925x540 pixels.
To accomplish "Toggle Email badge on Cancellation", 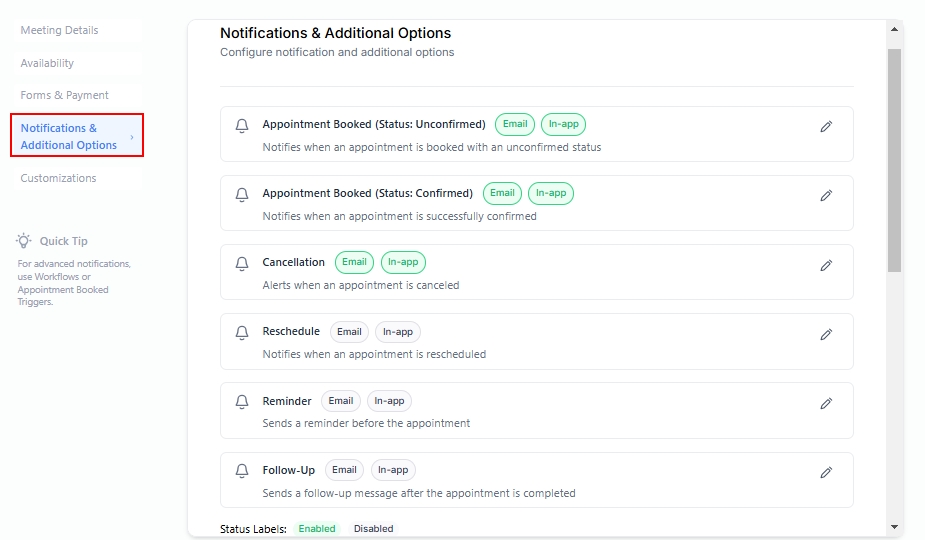I will point(354,263).
